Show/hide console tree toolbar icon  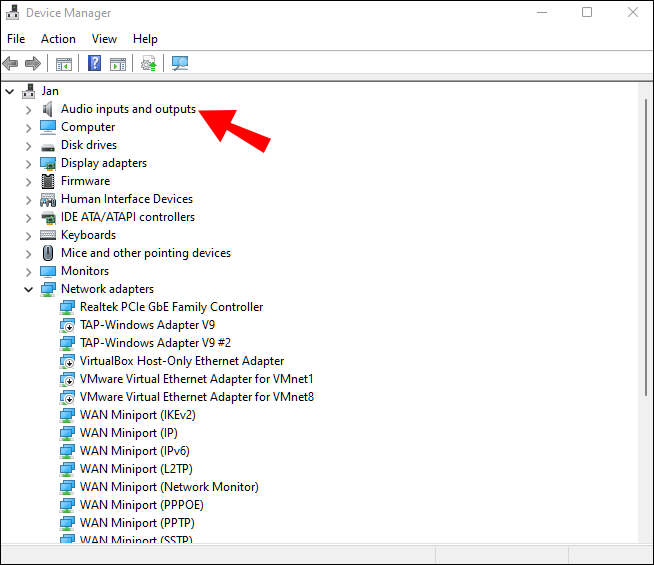tap(64, 64)
